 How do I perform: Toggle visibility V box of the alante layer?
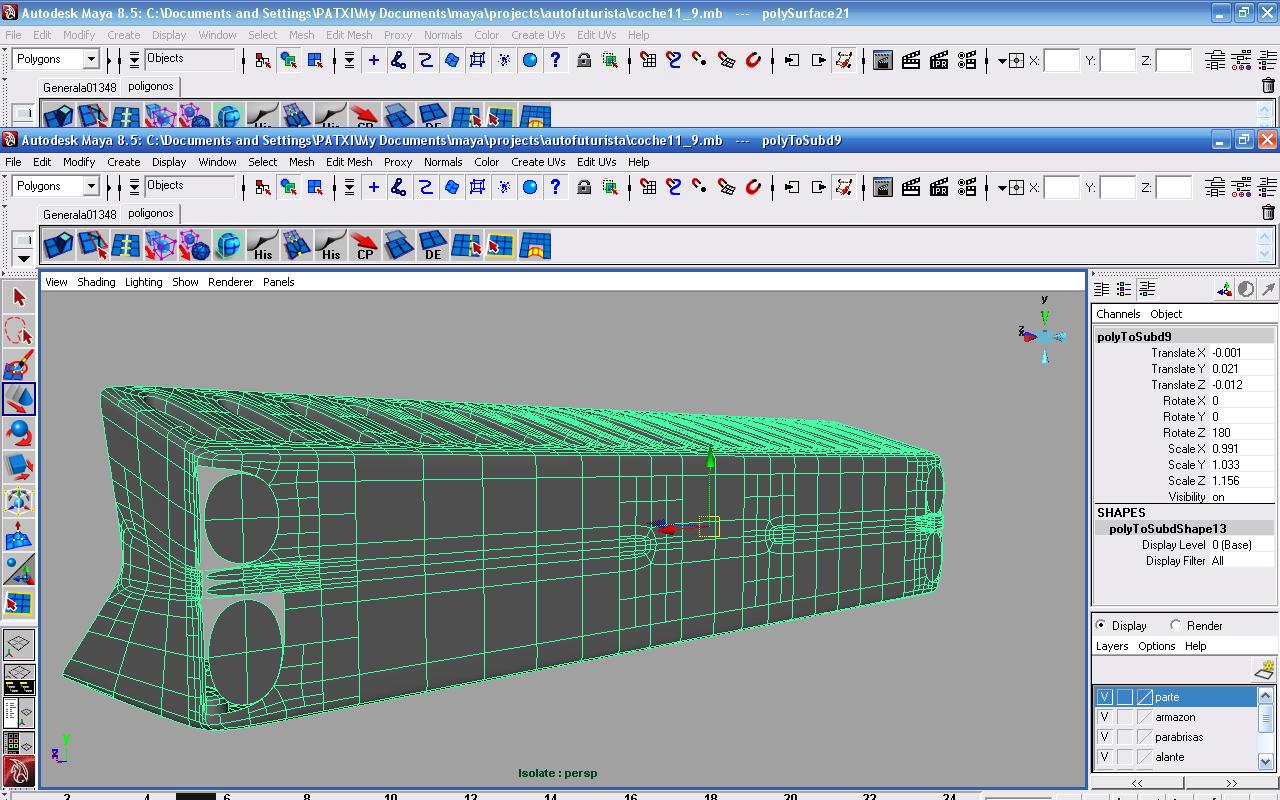1104,757
